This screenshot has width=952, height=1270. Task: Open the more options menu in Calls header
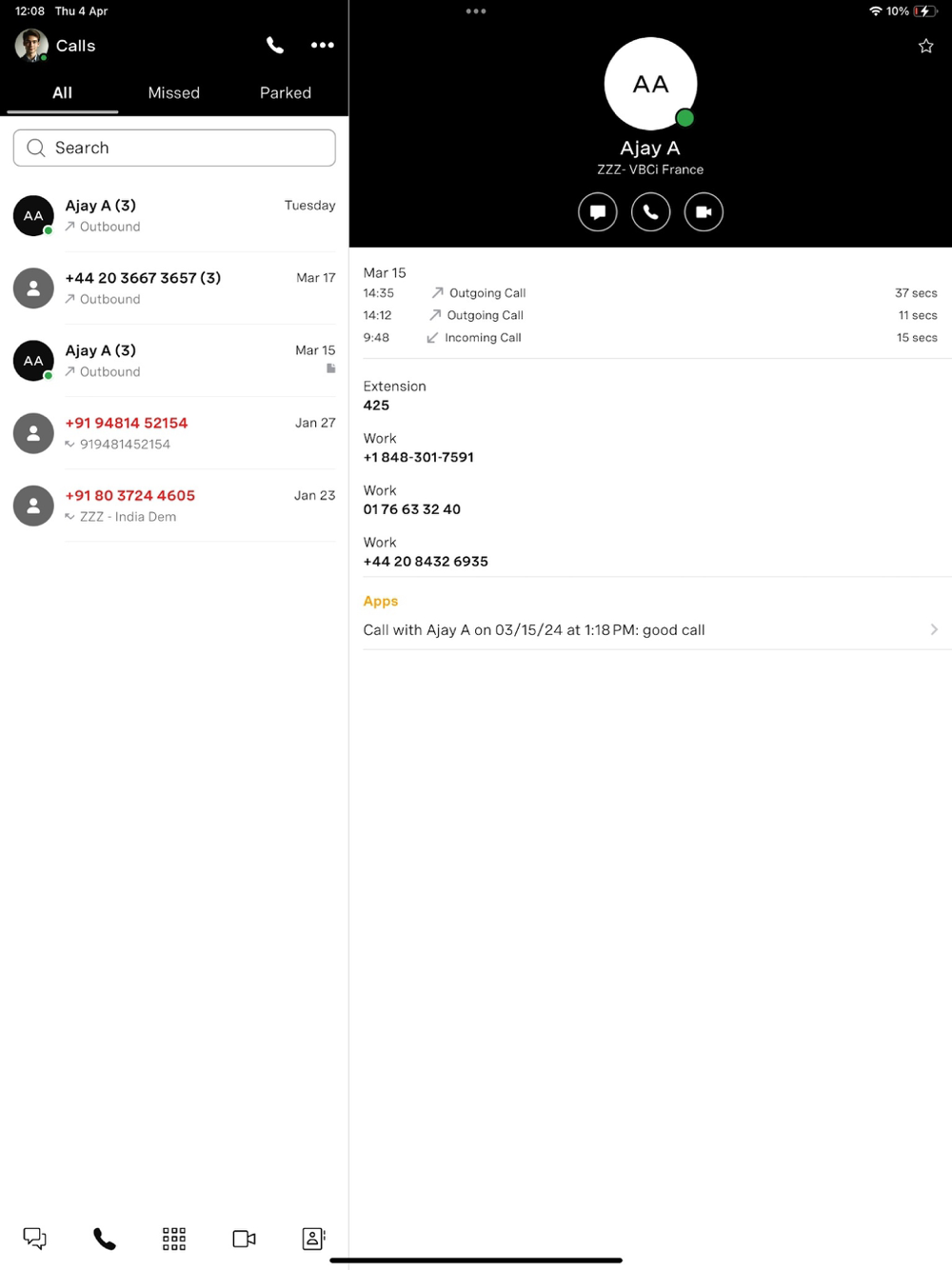tap(323, 45)
